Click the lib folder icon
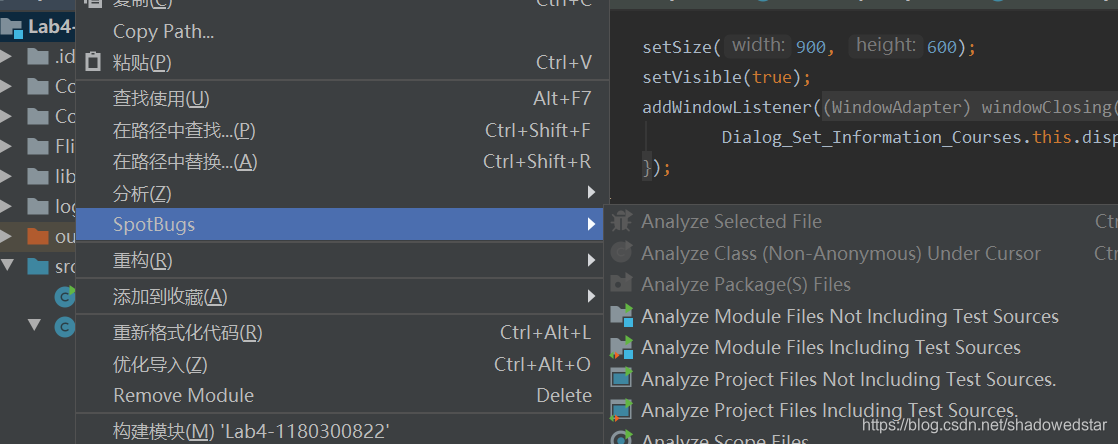 [37, 176]
